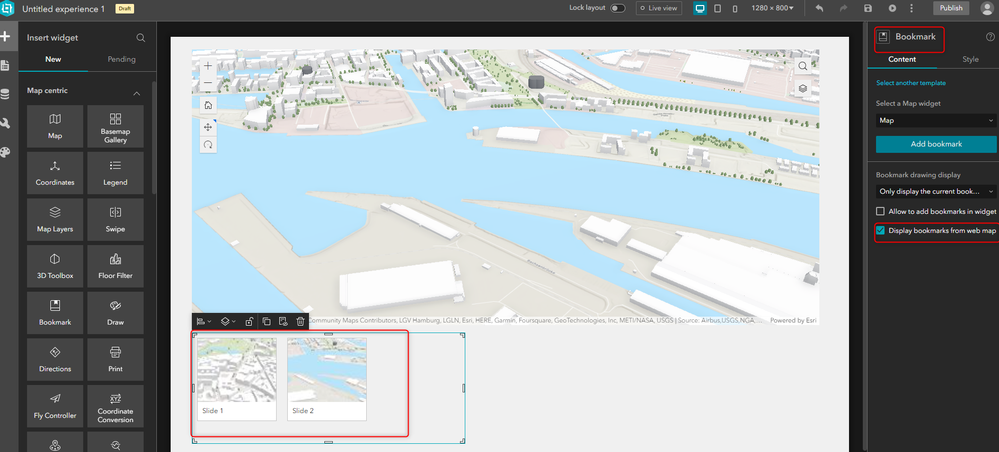This screenshot has width=999, height=452.
Task: Open the arrange layers dropdown in toolbar
Action: 227,322
